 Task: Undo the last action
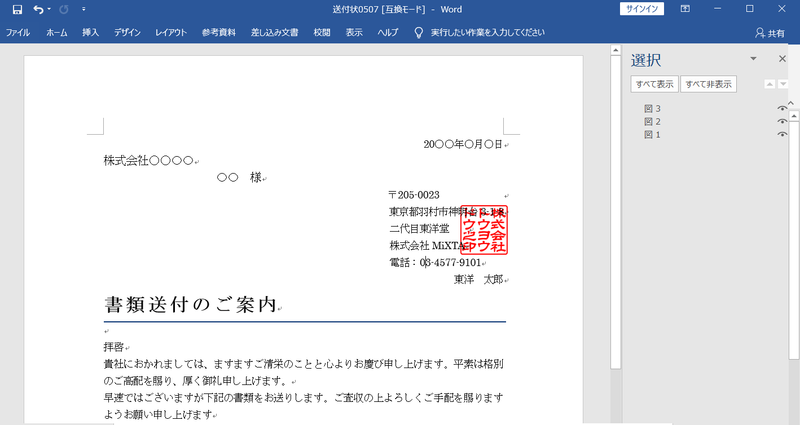38,9
